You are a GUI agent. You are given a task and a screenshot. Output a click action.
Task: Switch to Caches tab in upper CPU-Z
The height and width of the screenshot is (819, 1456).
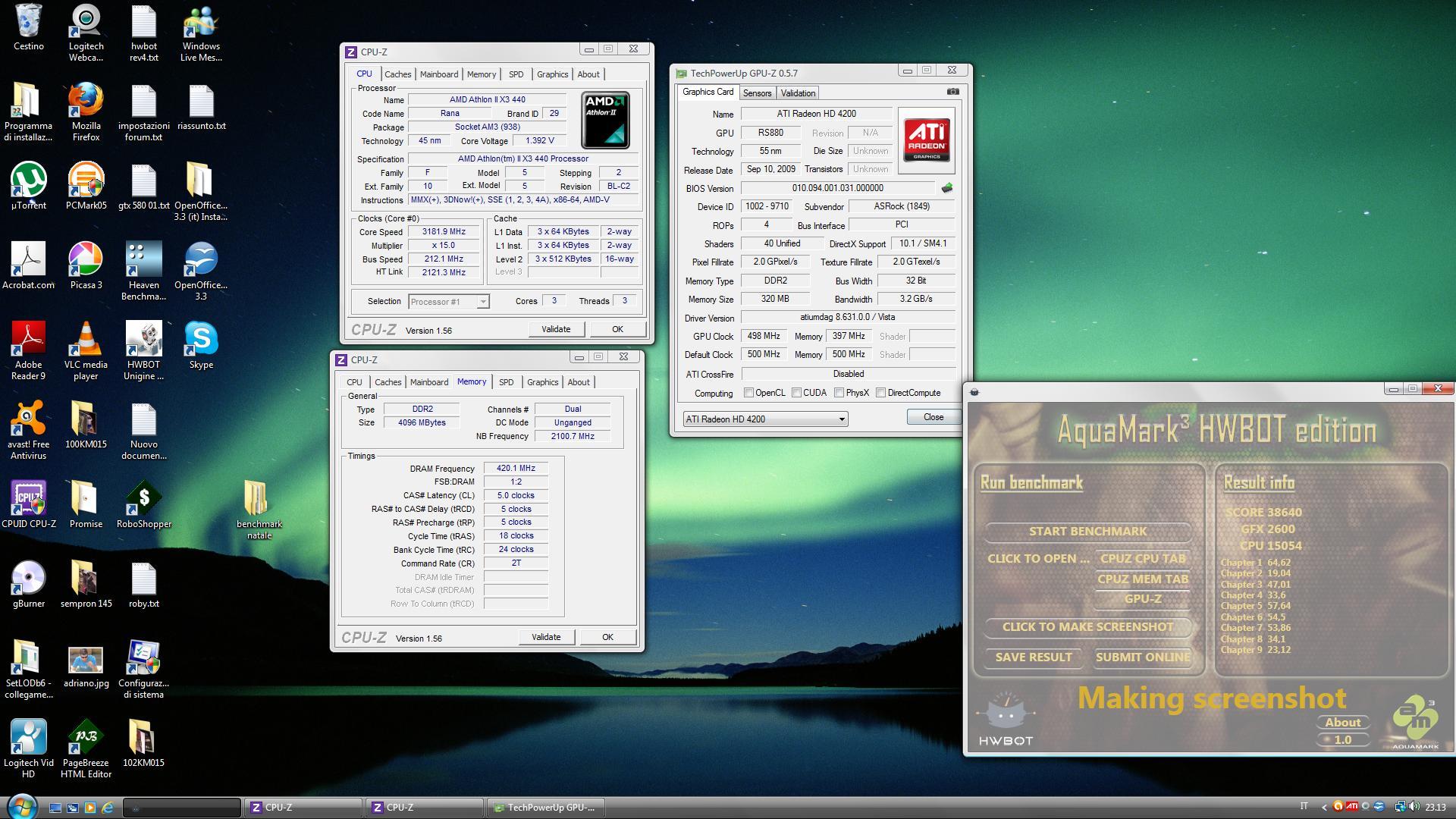[397, 74]
